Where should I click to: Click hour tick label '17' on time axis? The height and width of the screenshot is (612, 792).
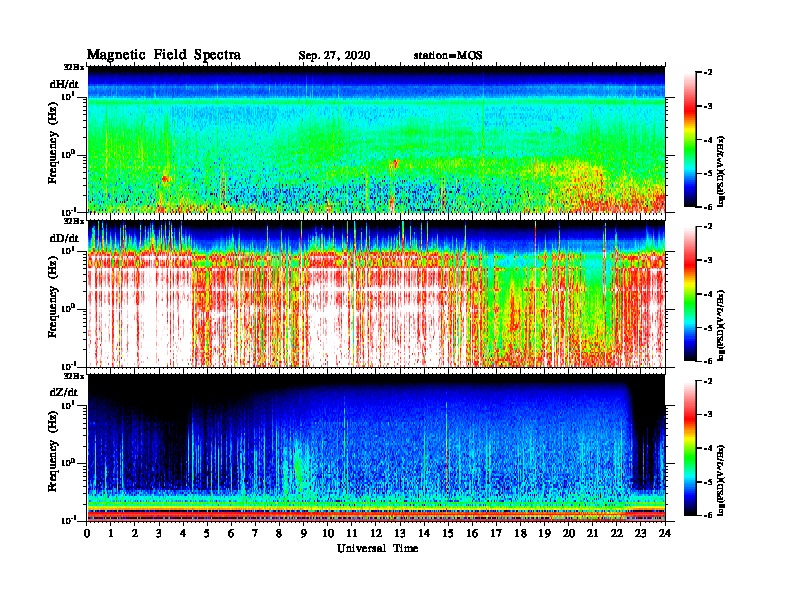click(497, 533)
